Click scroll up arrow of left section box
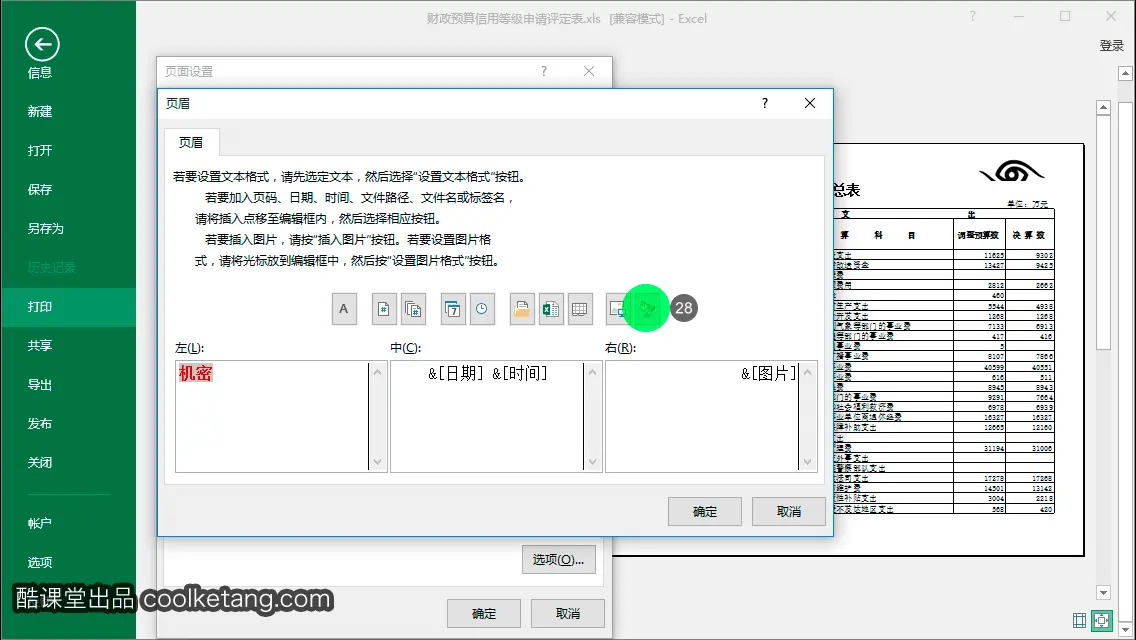The image size is (1136, 640). click(377, 372)
